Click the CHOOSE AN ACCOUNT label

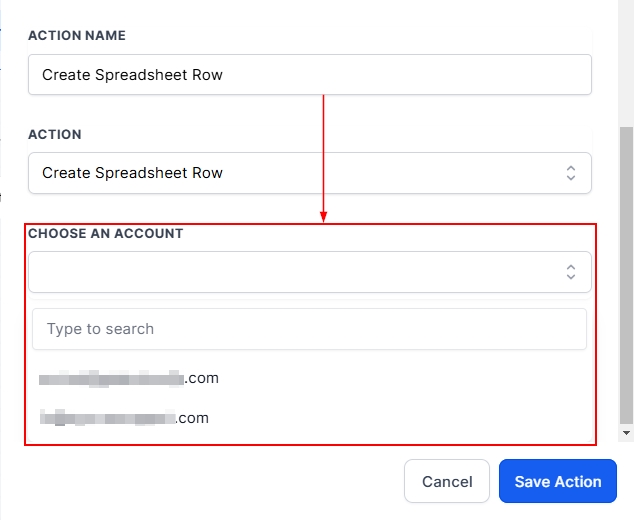(x=105, y=233)
